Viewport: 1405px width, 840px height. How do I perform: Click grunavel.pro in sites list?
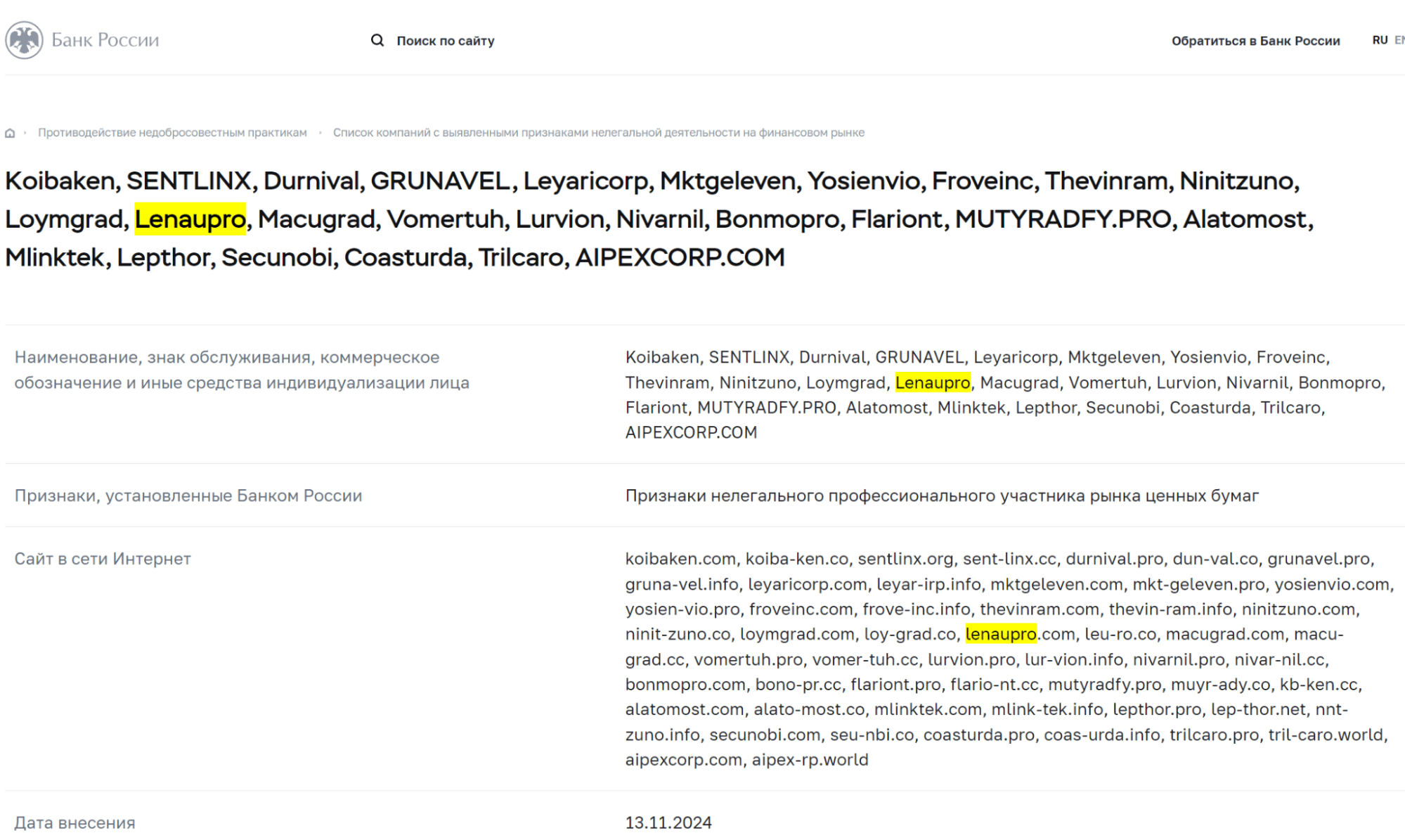[x=1319, y=559]
